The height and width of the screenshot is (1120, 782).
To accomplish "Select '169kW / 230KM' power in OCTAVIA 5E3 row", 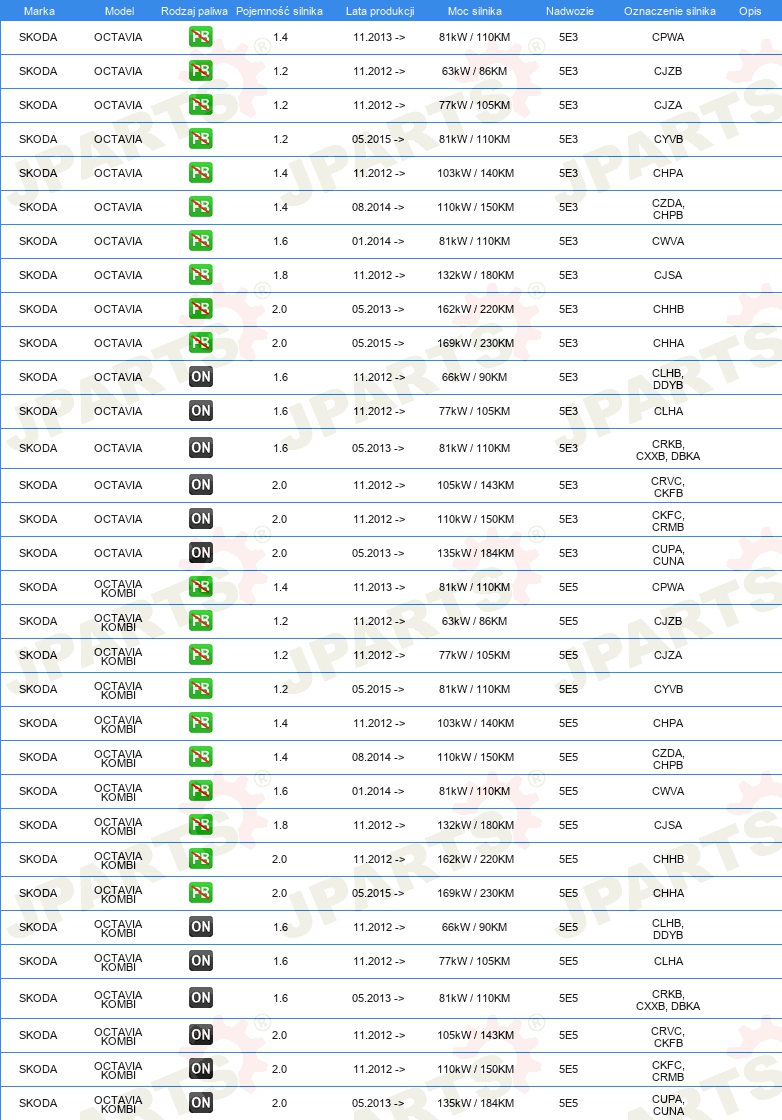I will click(476, 343).
